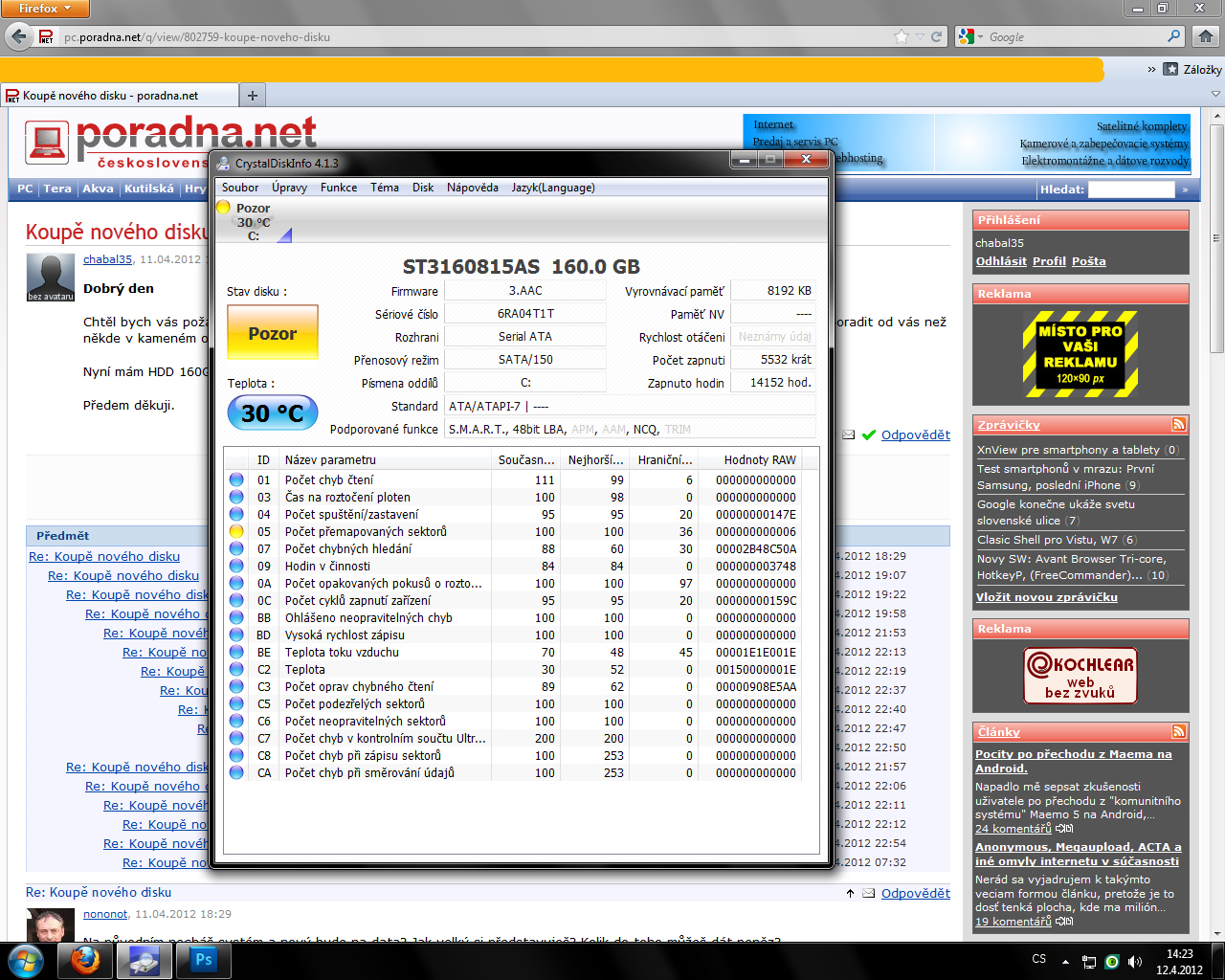Open the Nápověda menu
The image size is (1225, 980).
[473, 188]
